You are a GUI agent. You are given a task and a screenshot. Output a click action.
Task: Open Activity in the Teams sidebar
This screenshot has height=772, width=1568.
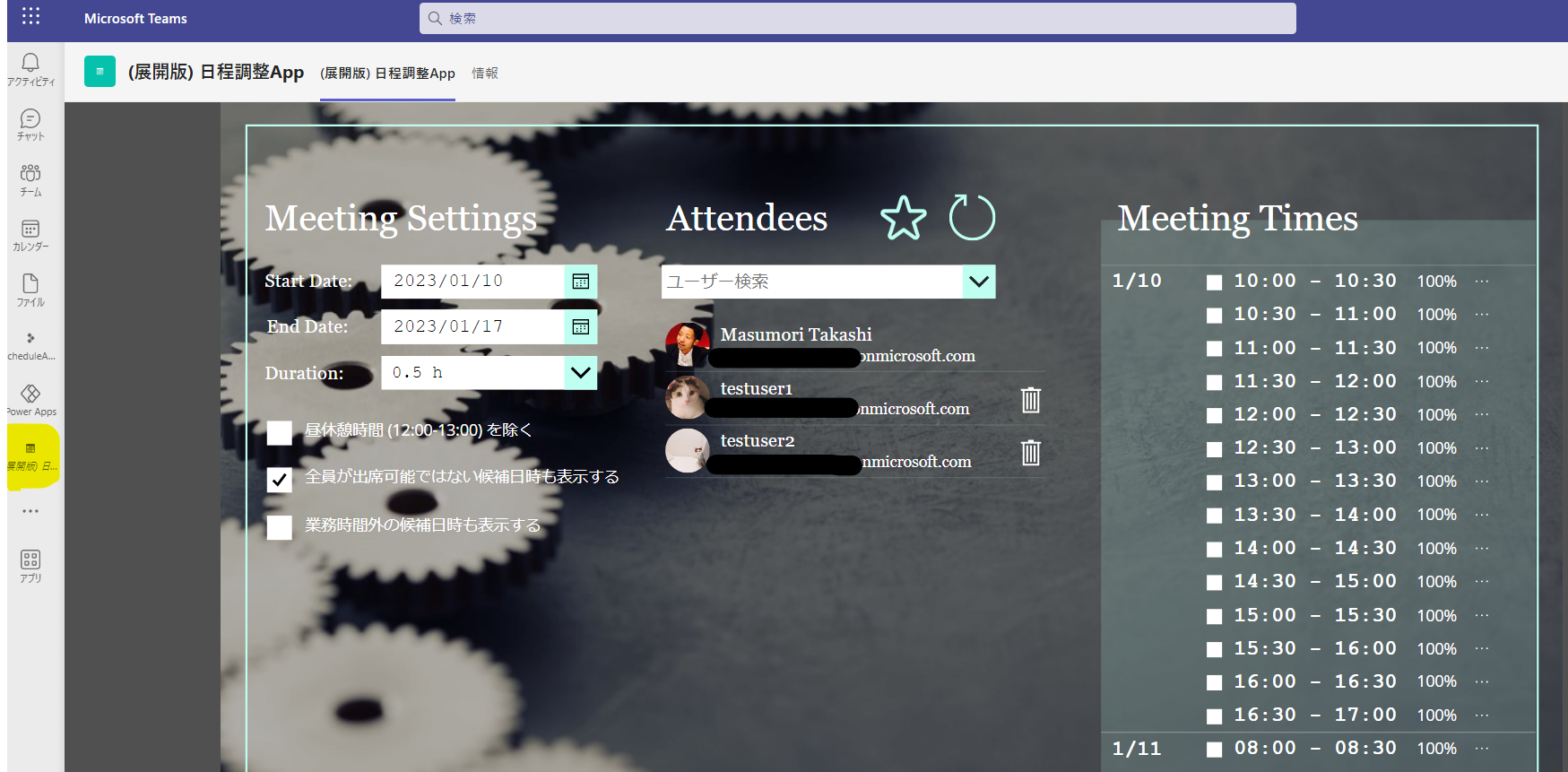tap(30, 69)
